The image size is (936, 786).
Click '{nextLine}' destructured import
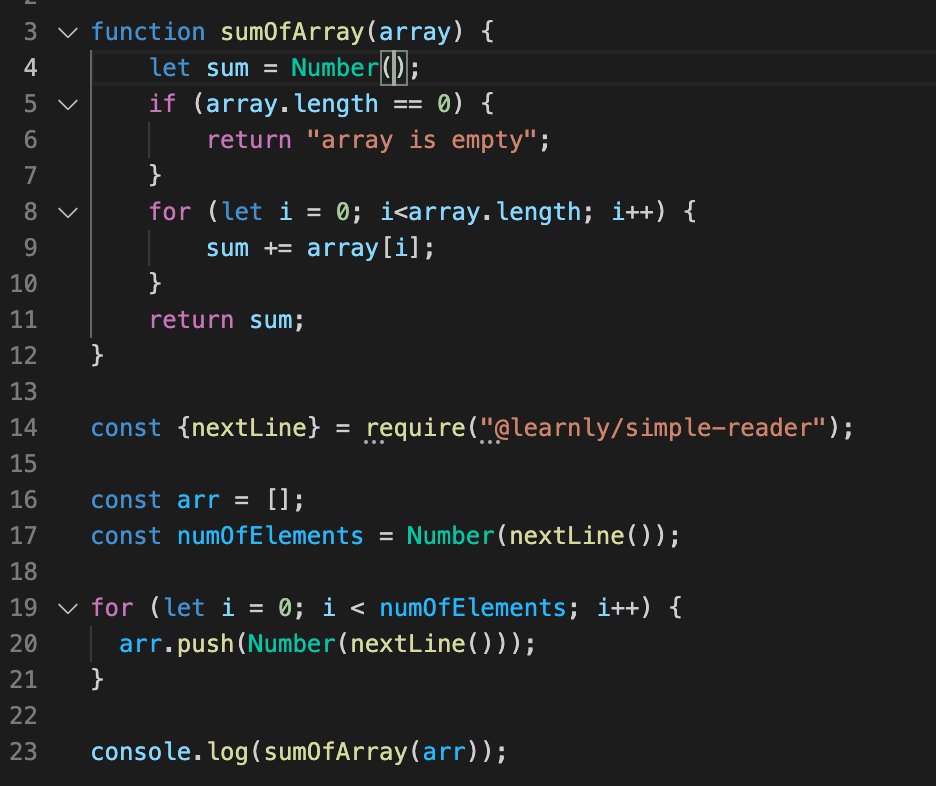[249, 428]
